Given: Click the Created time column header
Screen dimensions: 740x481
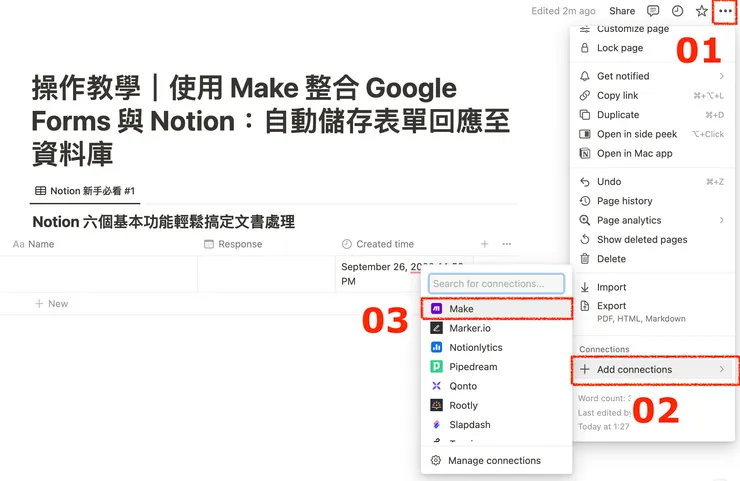Looking at the screenshot, I should 404,244.
